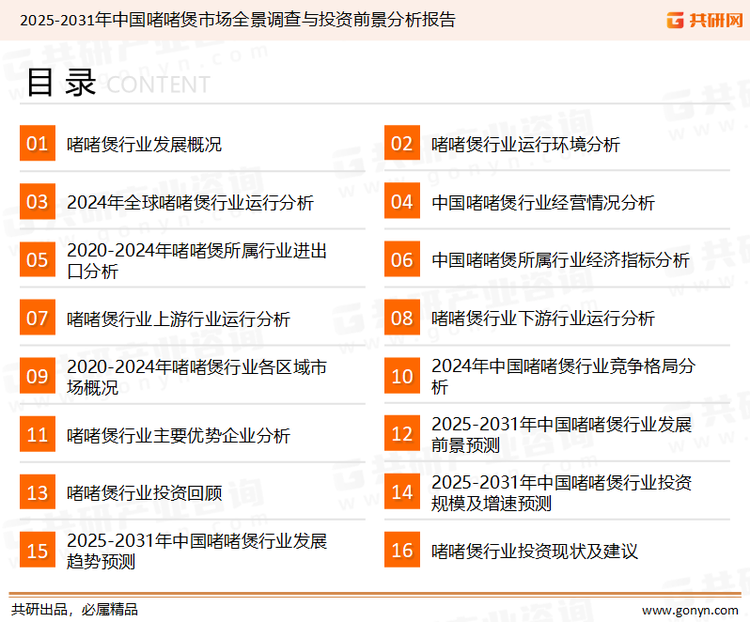Screen dimensions: 750x622
Task: Open chapter 啫啫煲行业上游行业运行分析
Action: [178, 319]
